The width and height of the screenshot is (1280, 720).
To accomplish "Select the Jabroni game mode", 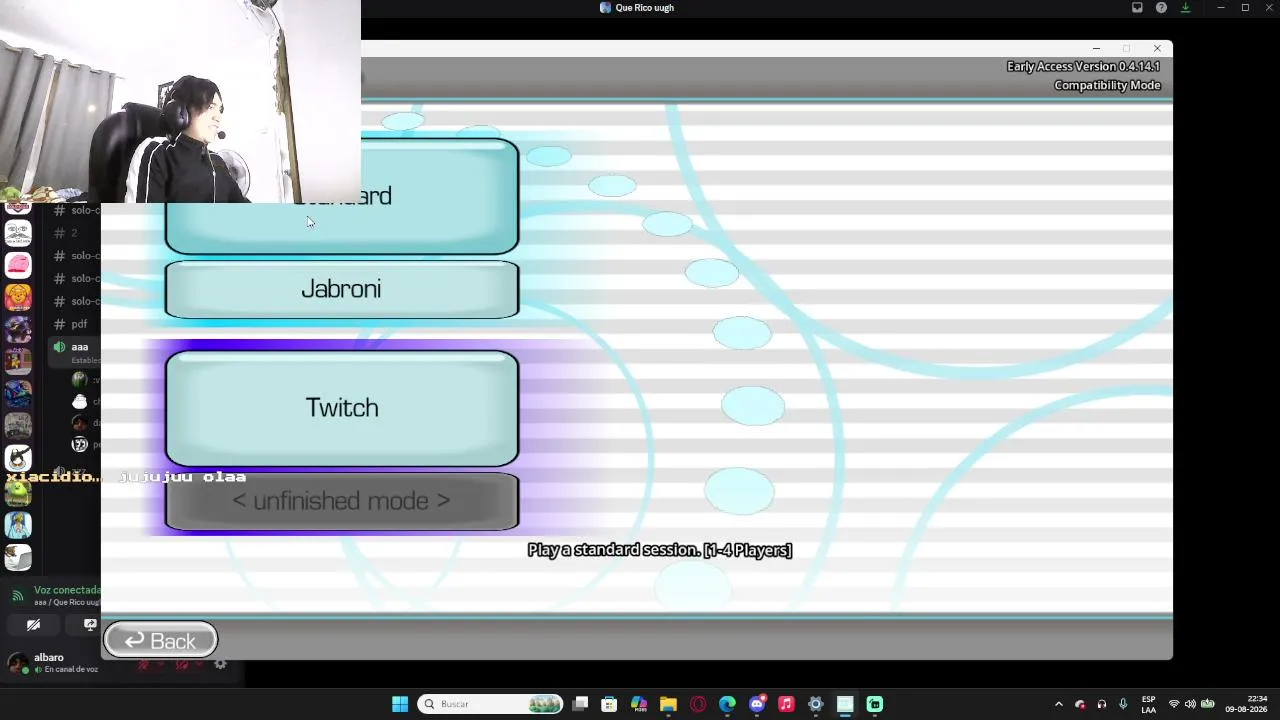I will pyautogui.click(x=342, y=290).
